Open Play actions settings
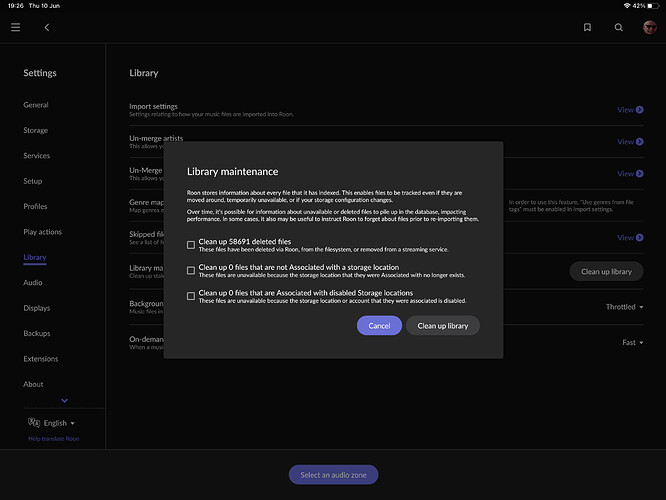This screenshot has height=500, width=666. [42, 232]
